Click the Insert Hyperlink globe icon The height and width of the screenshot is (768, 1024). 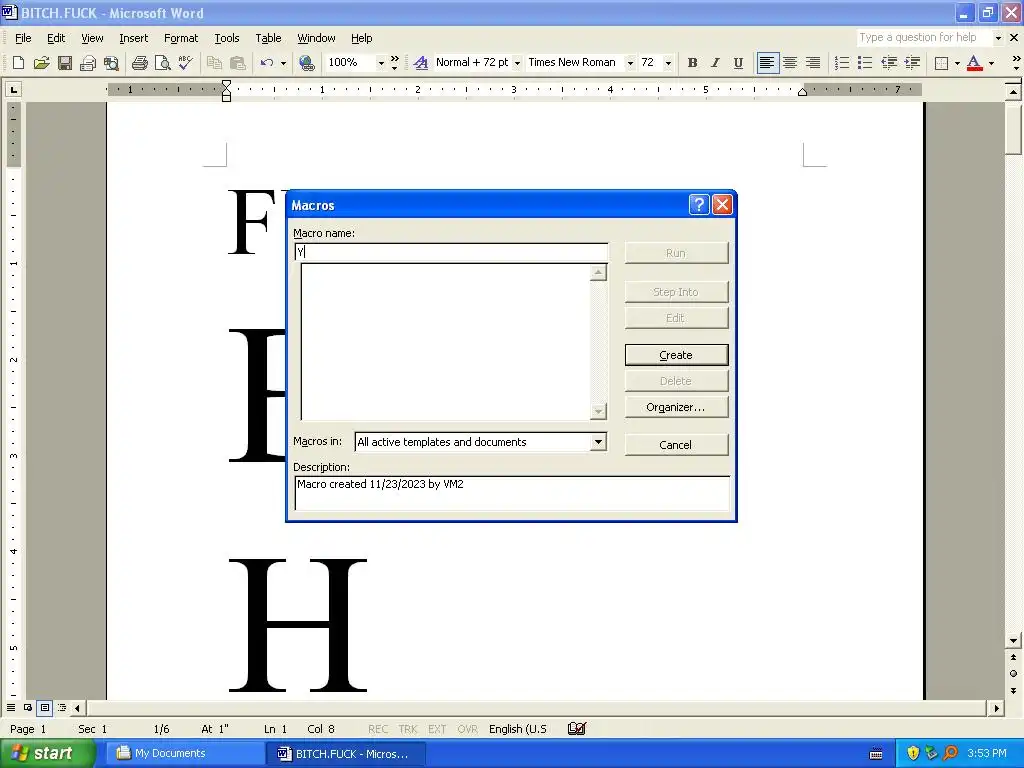(306, 63)
